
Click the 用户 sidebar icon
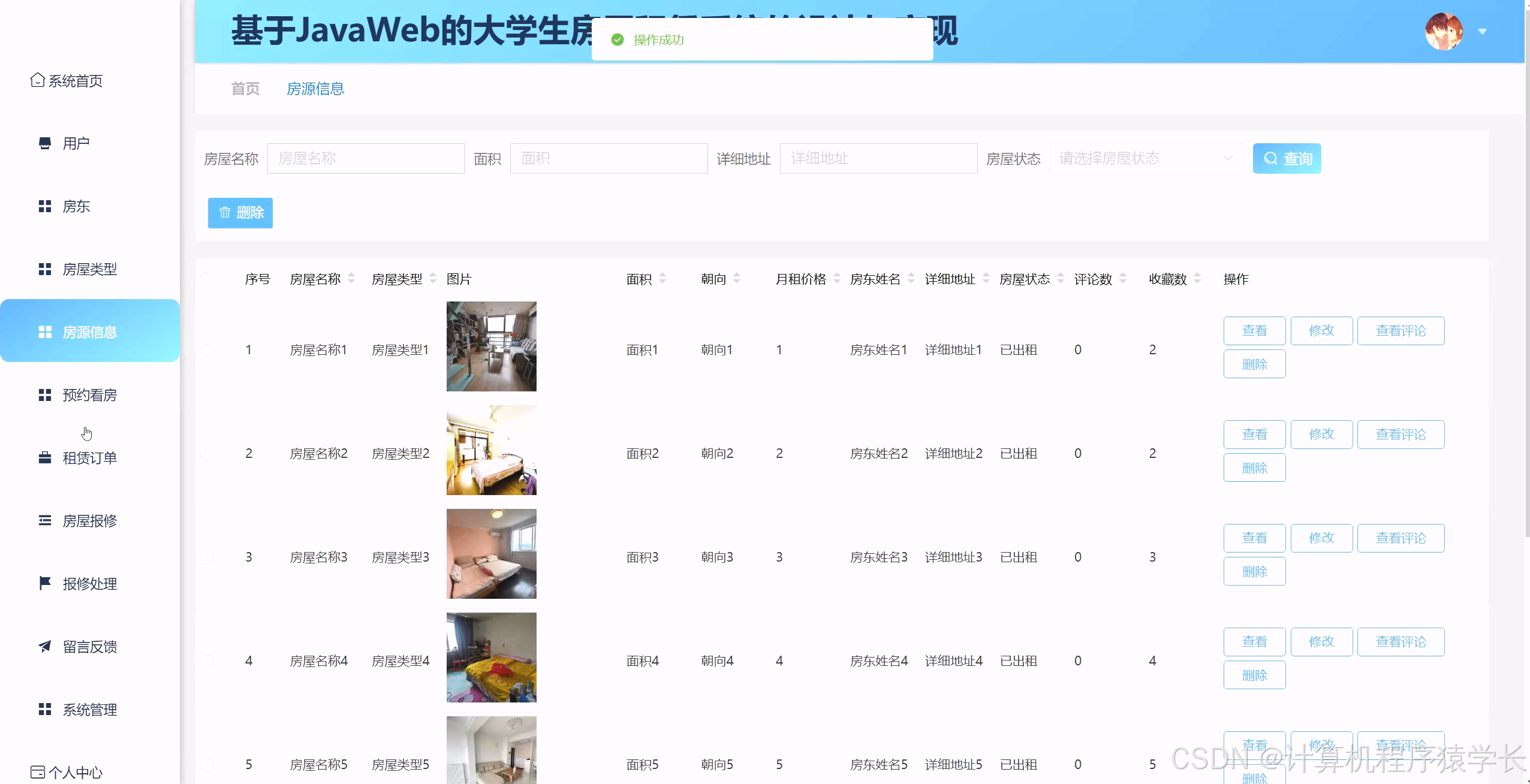tap(45, 143)
